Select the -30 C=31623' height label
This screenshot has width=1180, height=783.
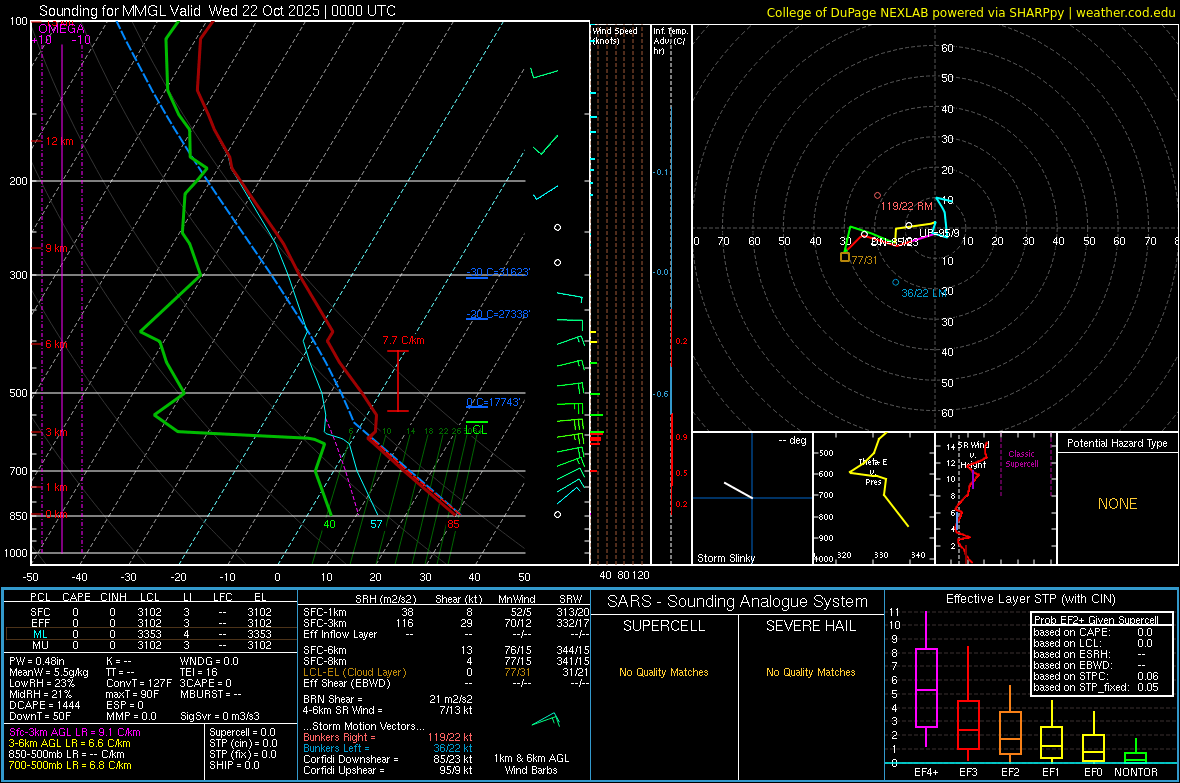(x=497, y=272)
